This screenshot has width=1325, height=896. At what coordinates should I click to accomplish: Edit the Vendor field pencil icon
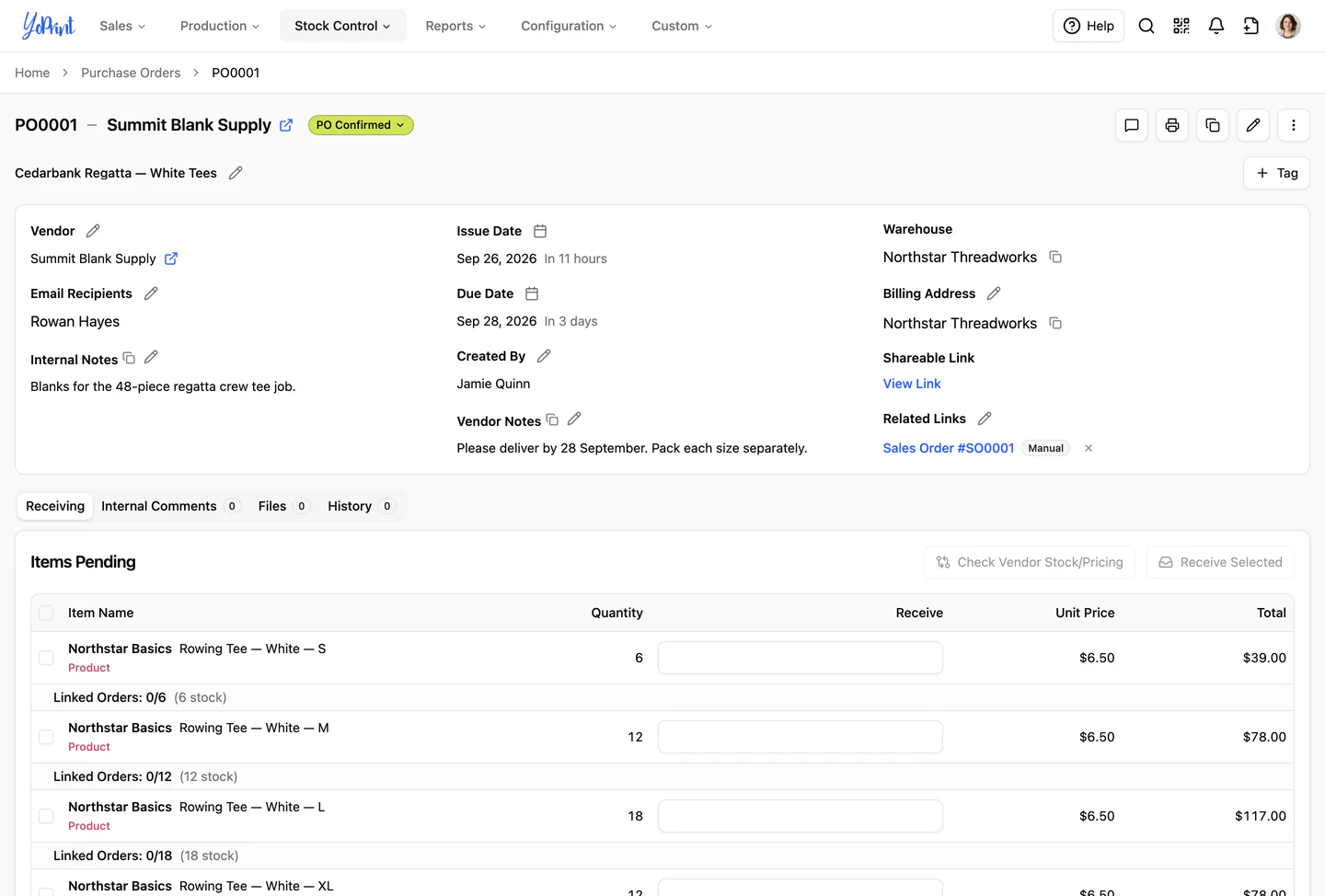click(93, 231)
